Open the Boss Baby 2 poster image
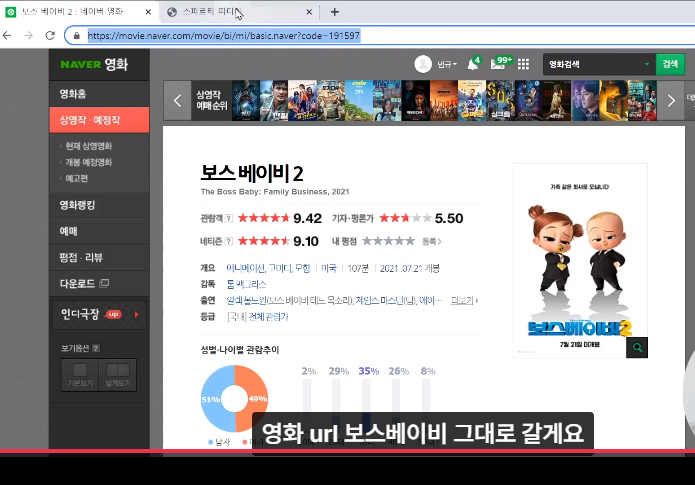The image size is (695, 485). (x=580, y=261)
